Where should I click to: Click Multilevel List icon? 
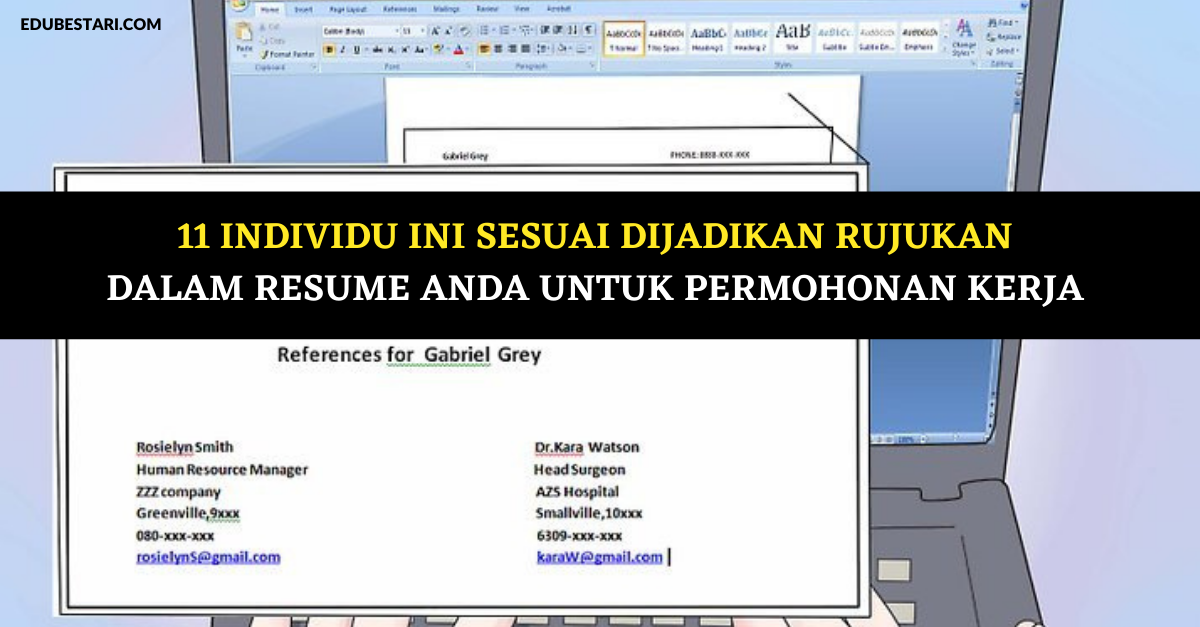[524, 30]
